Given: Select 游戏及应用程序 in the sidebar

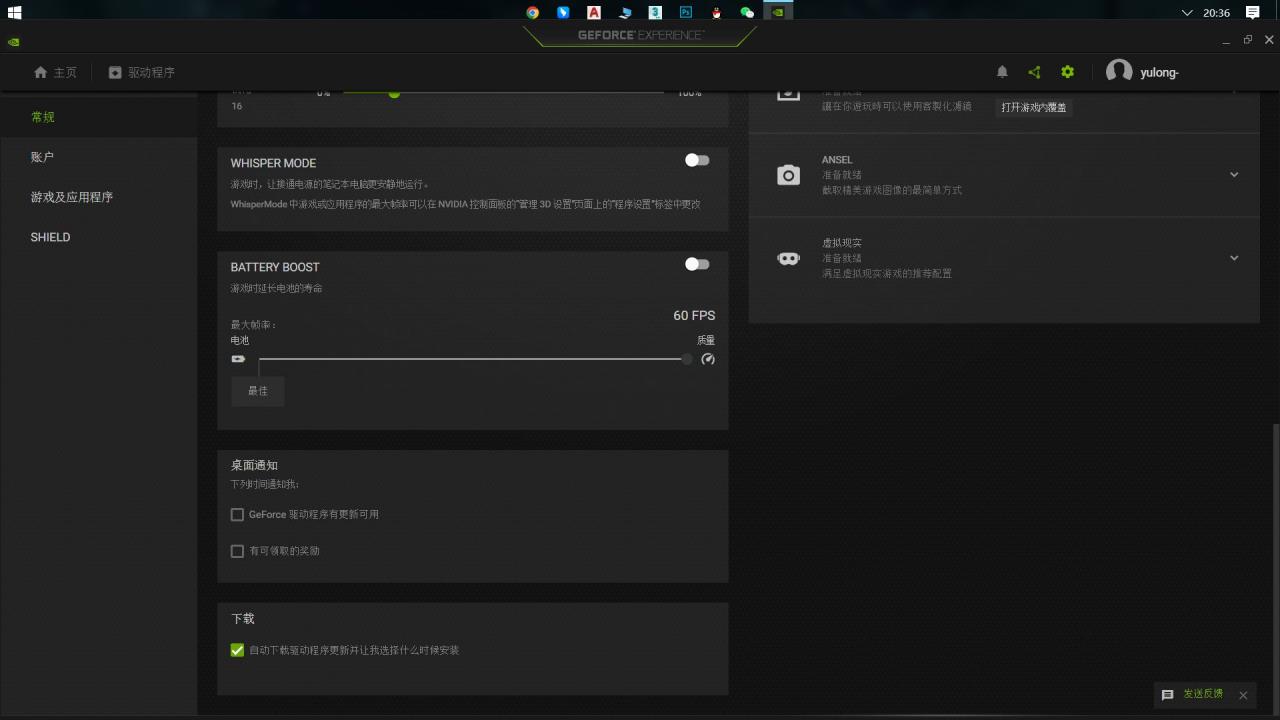Looking at the screenshot, I should [x=98, y=197].
